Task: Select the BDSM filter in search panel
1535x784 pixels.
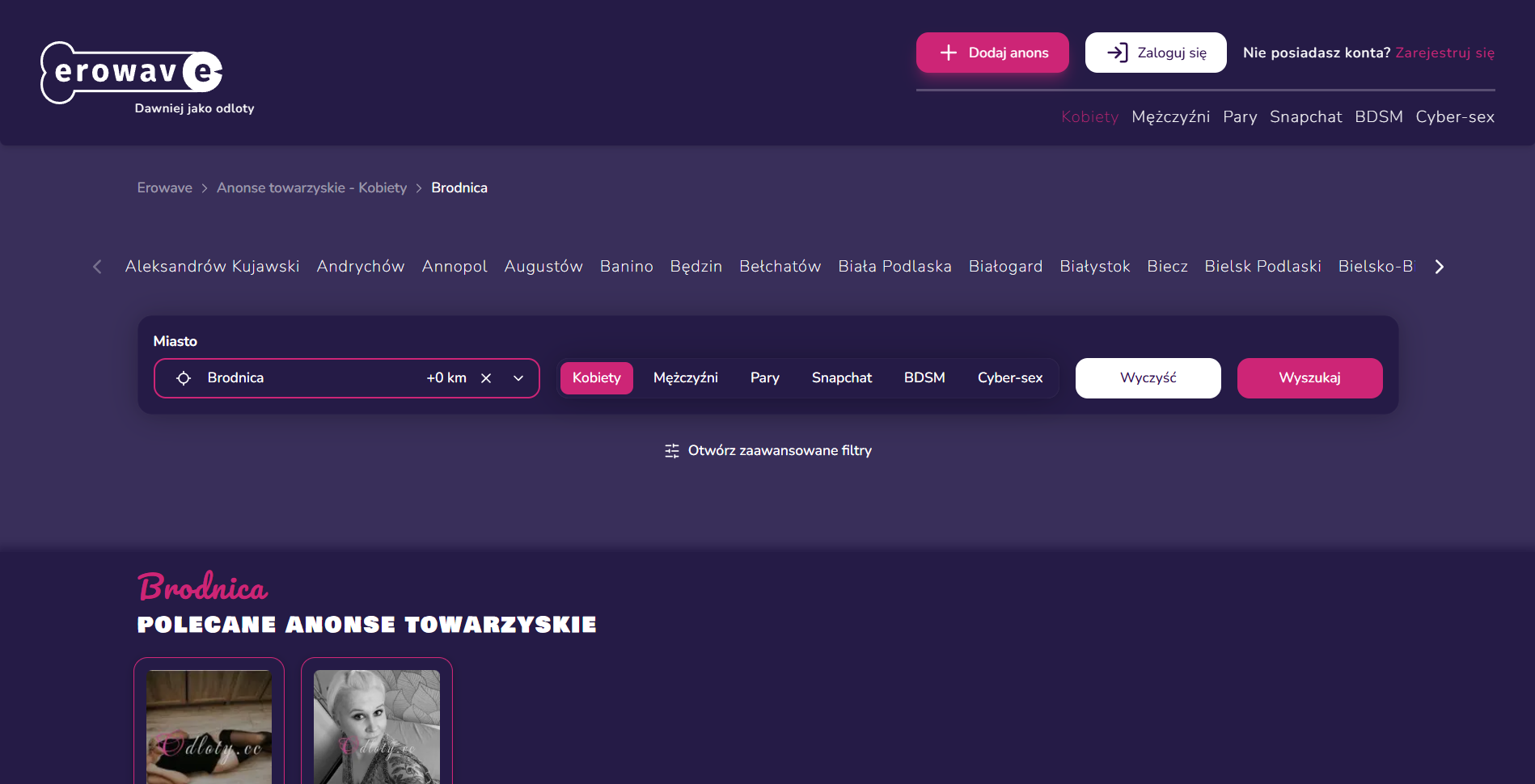Action: coord(924,378)
